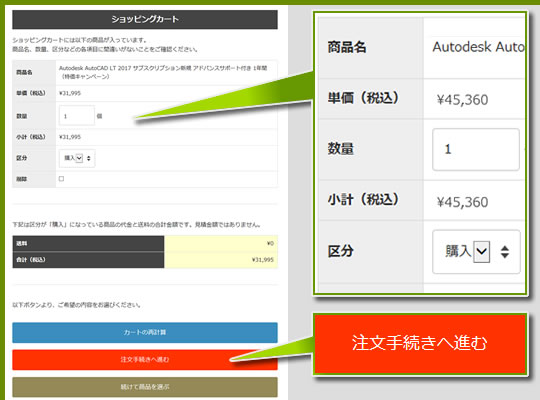Click the 送料 amount of ¥0

(270, 243)
